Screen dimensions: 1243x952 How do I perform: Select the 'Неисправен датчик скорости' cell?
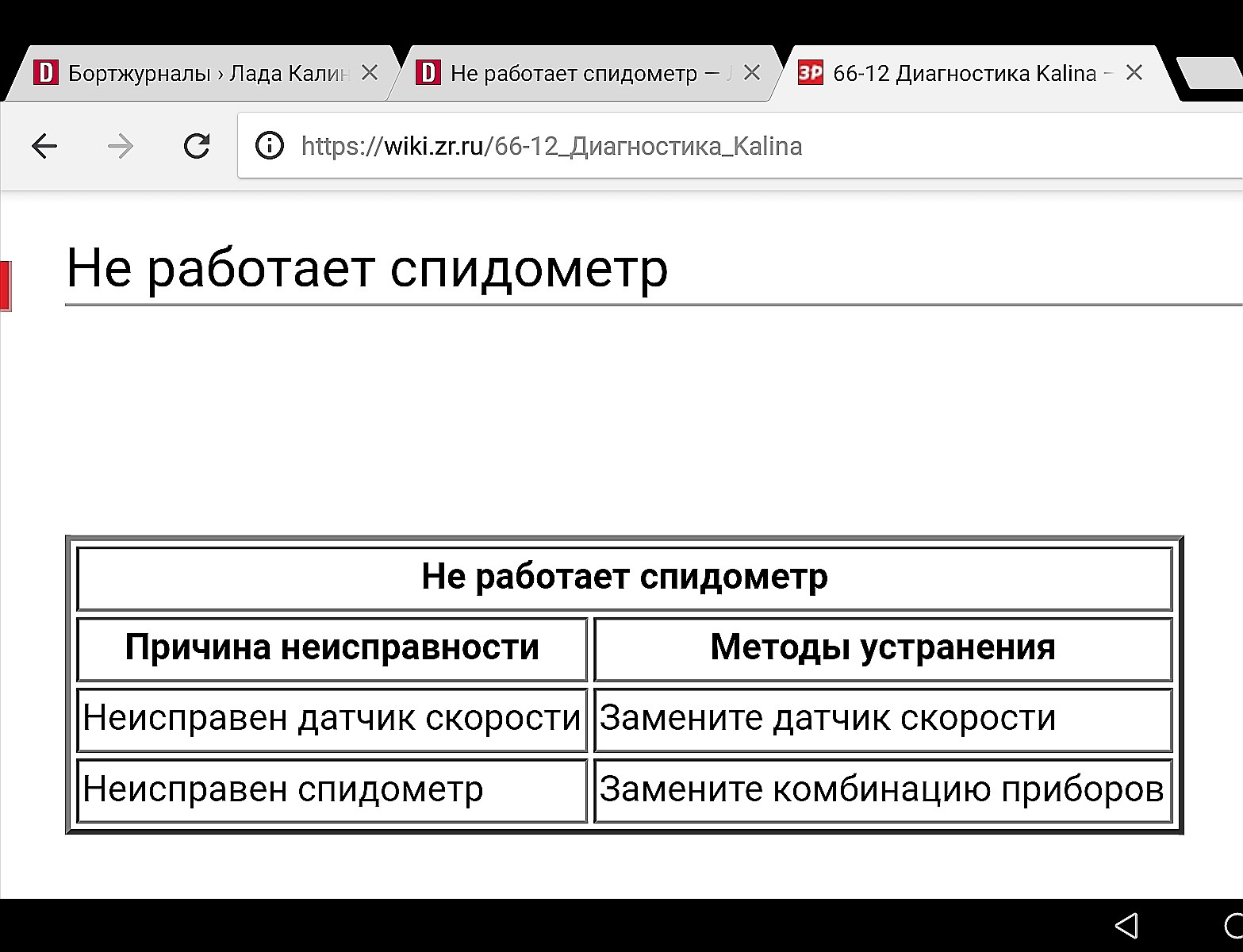click(x=332, y=719)
